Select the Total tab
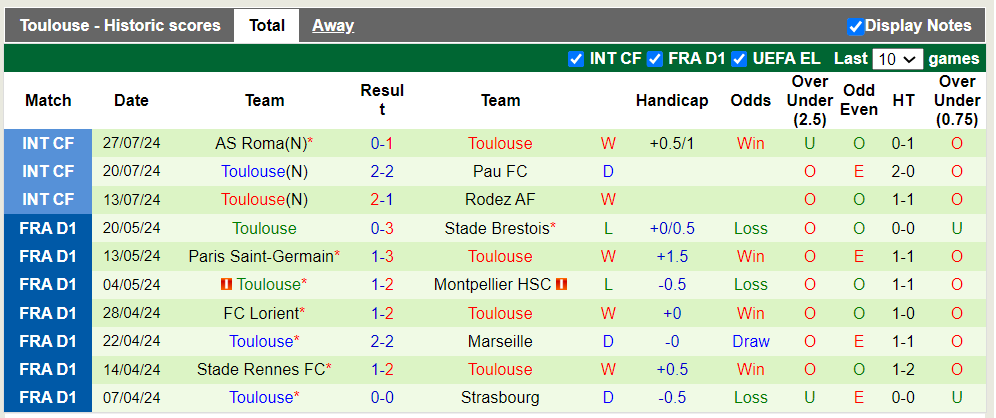Viewport: 996px width, 418px height. [x=267, y=26]
